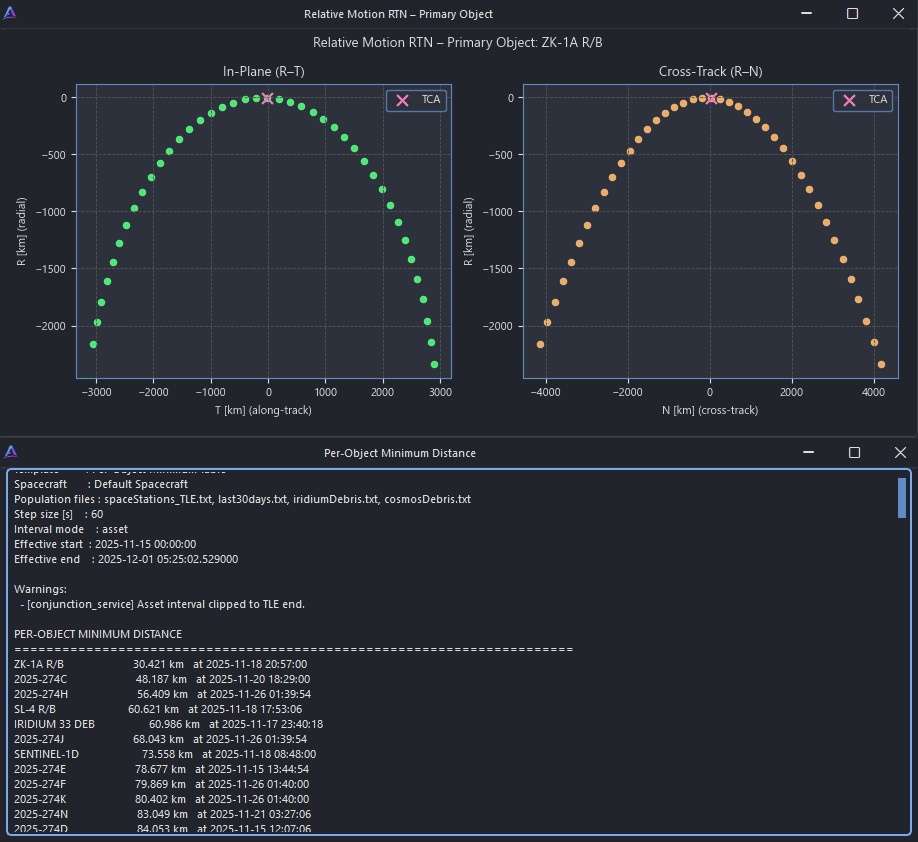Click the TCA cross marker in In-Plane plot

point(267,98)
